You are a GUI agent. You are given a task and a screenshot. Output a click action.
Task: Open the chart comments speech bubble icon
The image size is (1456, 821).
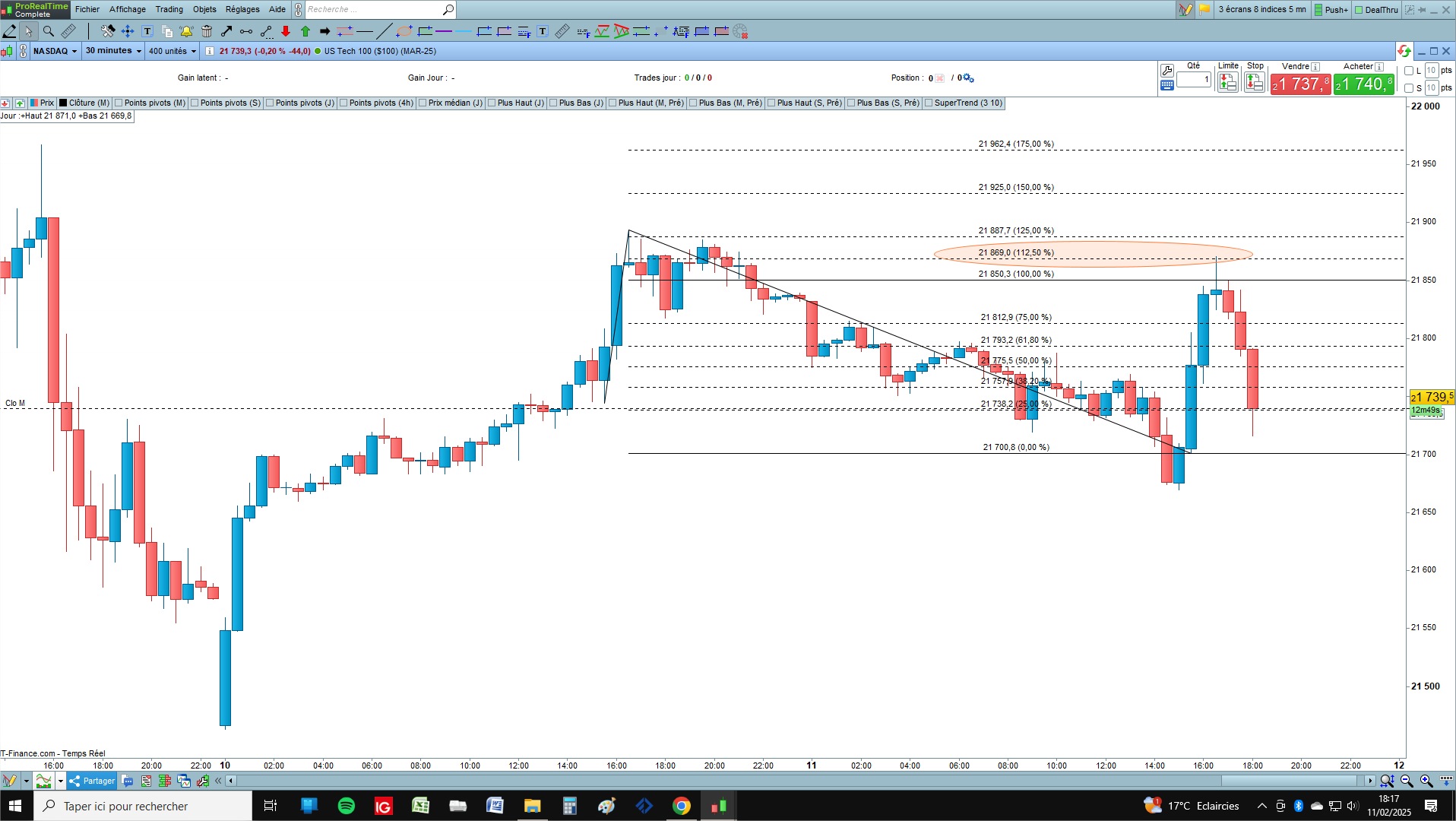click(x=128, y=781)
